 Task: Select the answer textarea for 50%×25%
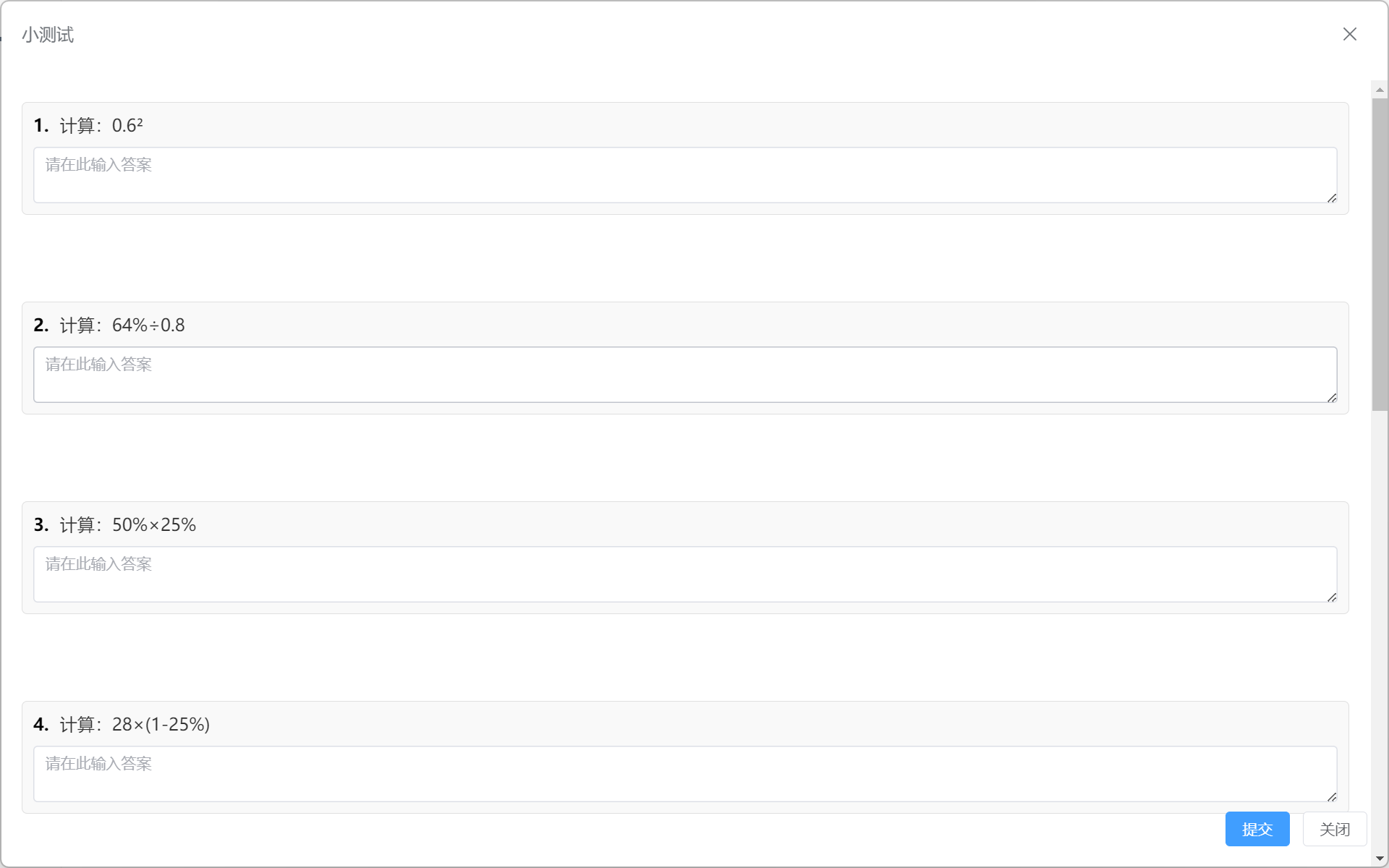pyautogui.click(x=685, y=574)
